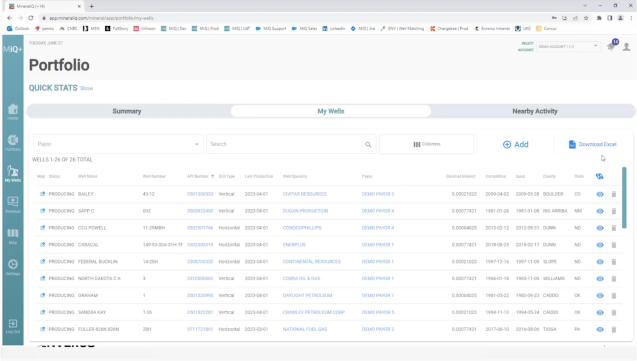The height and width of the screenshot is (361, 637).
Task: Click the browser back arrow
Action: pos(10,18)
